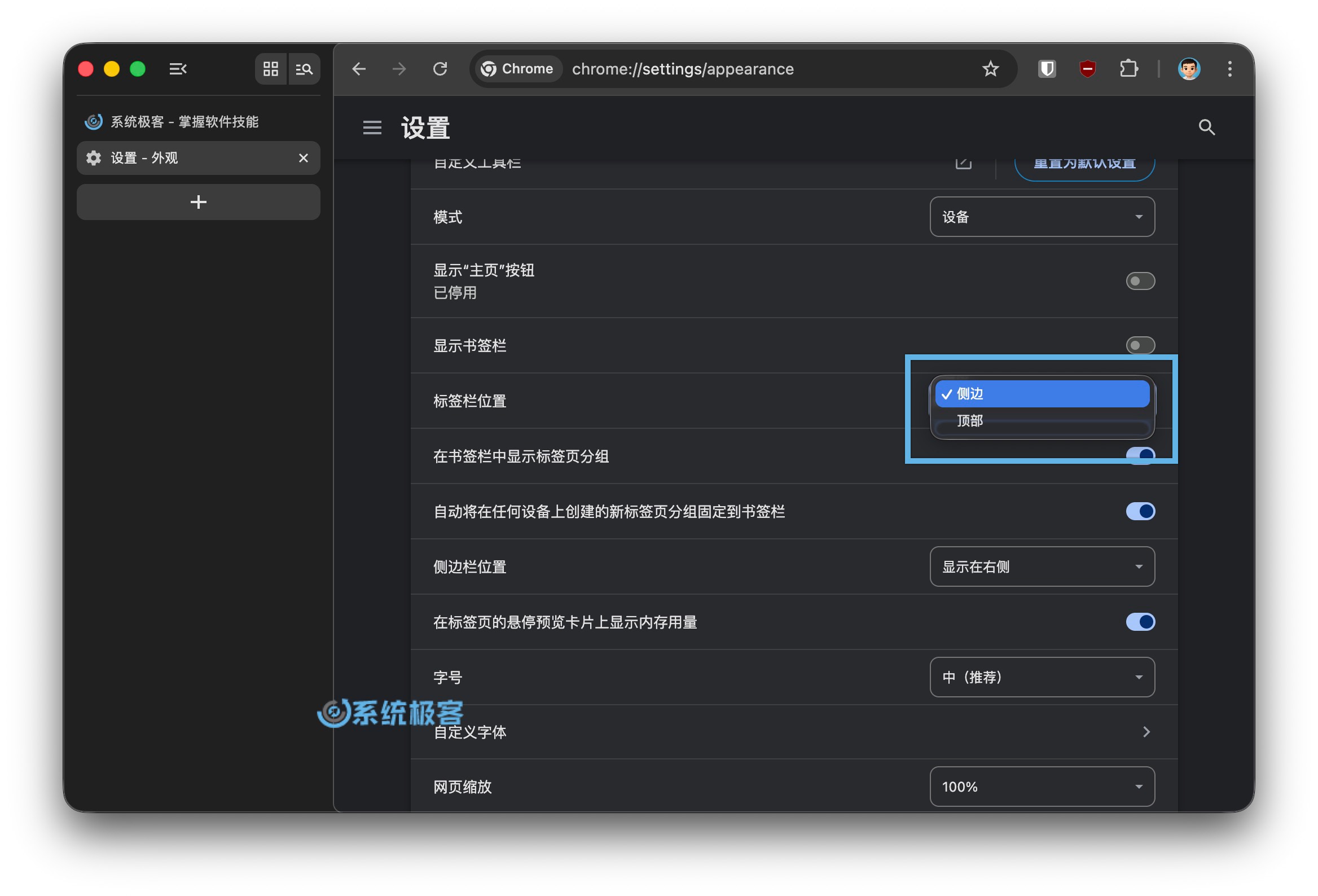Image resolution: width=1318 pixels, height=896 pixels.
Task: Open the 字号 font size dropdown
Action: point(1042,677)
